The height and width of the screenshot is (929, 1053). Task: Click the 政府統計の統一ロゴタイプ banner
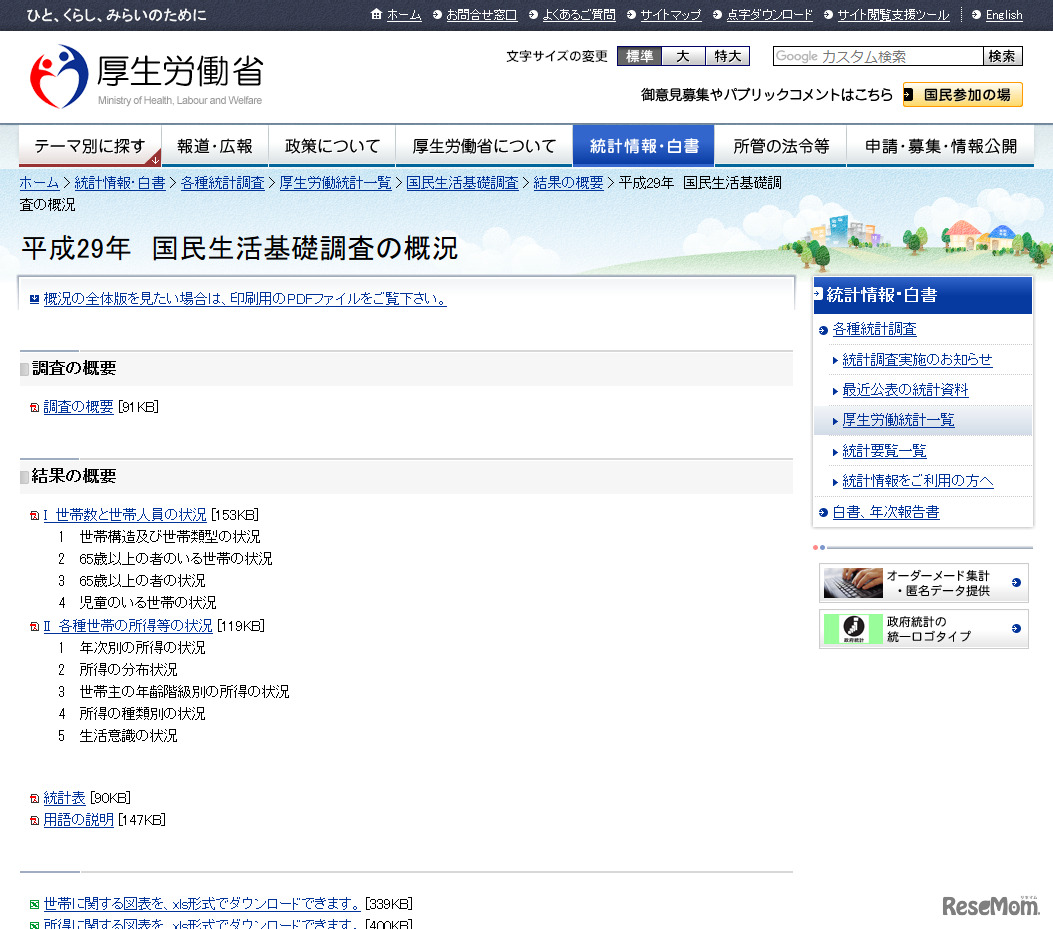[x=922, y=630]
